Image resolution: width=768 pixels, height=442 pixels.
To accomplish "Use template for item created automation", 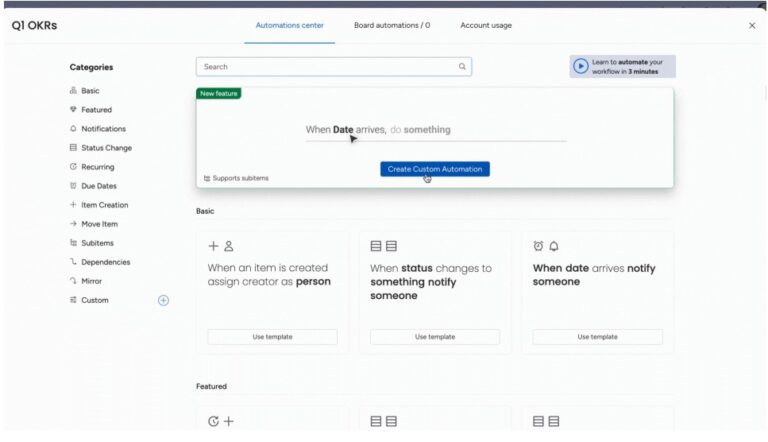I will (x=272, y=337).
